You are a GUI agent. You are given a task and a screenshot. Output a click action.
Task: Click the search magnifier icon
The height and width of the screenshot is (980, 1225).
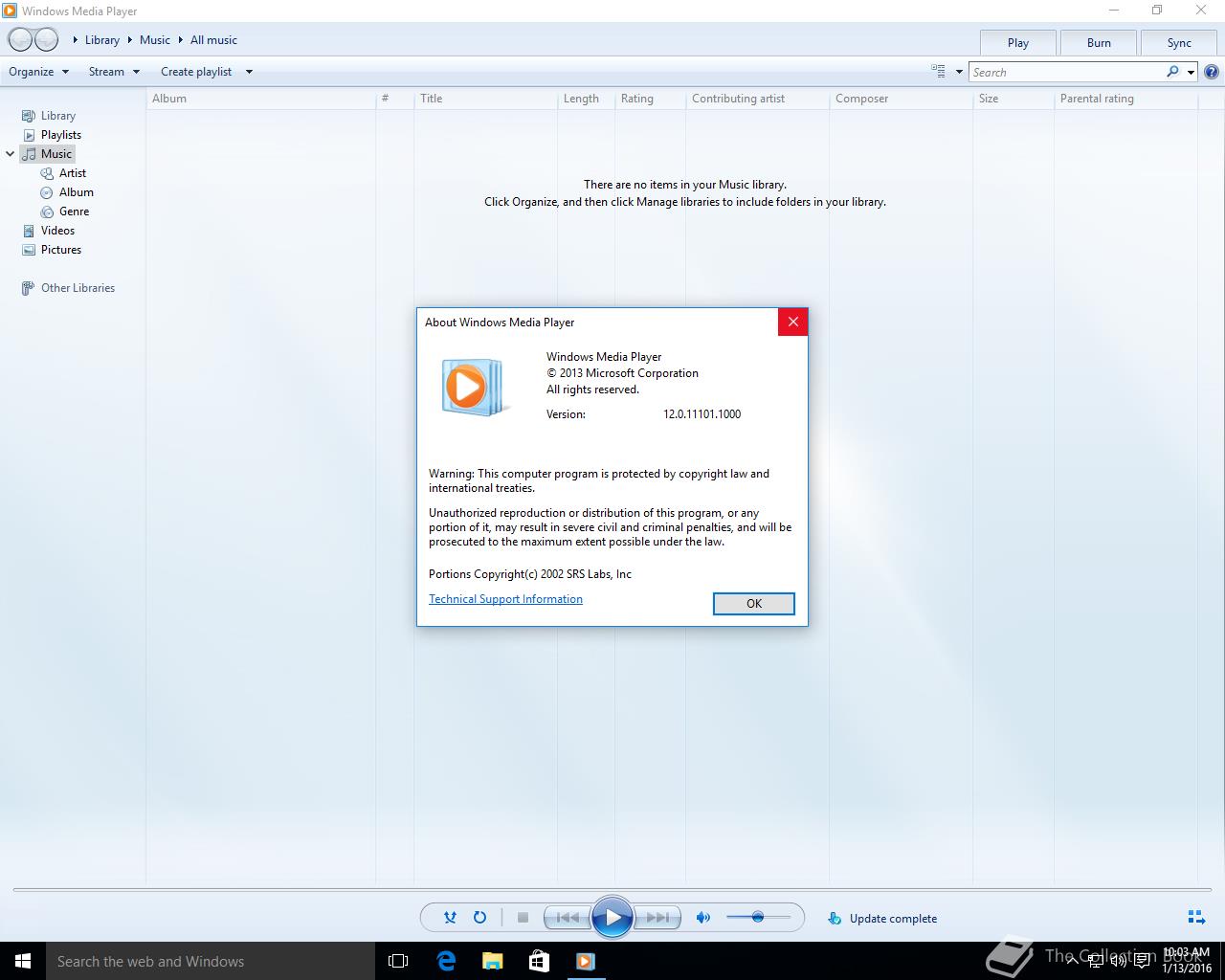(x=1172, y=72)
